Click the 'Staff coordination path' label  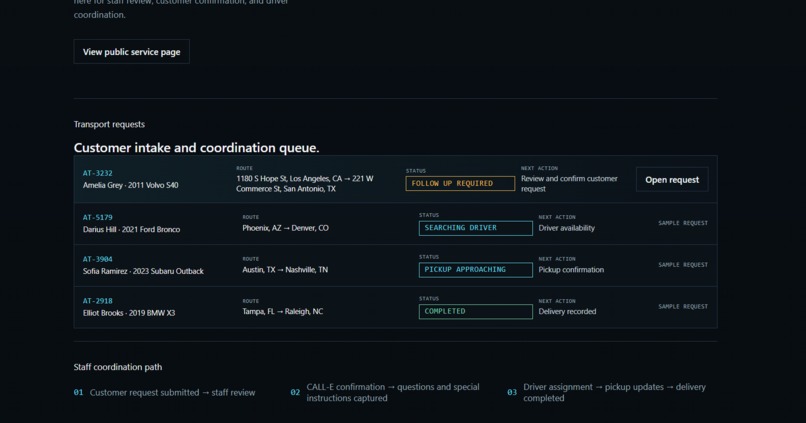(118, 367)
